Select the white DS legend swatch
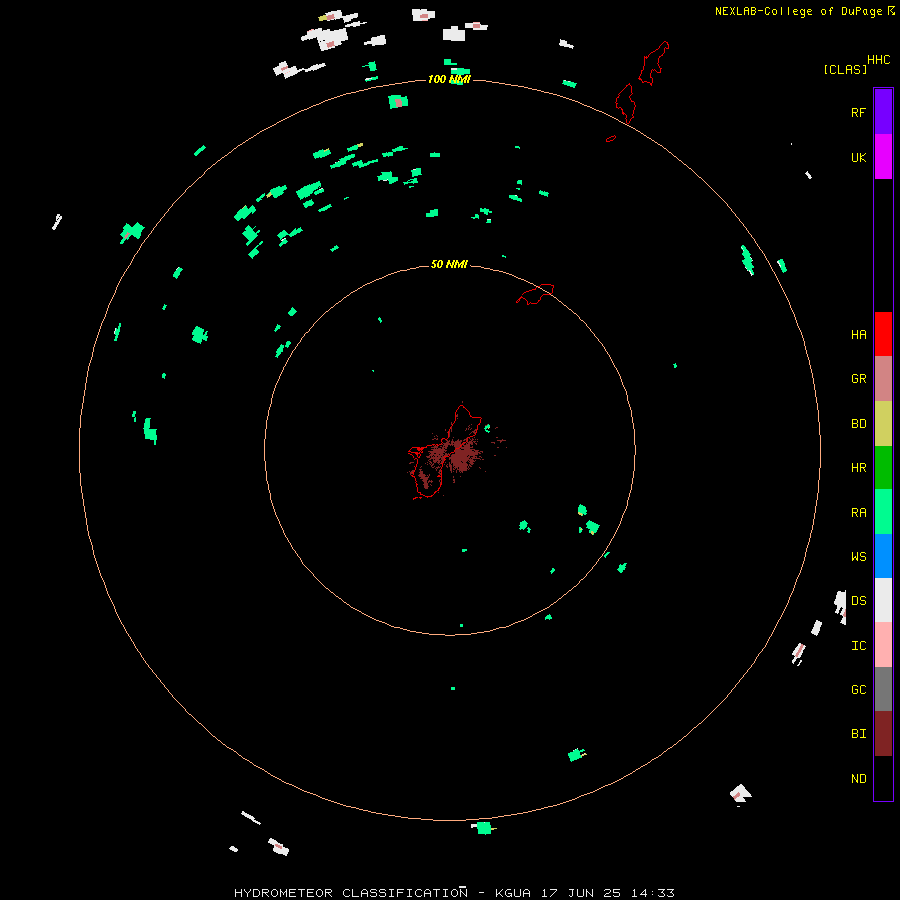The image size is (900, 900). (883, 600)
